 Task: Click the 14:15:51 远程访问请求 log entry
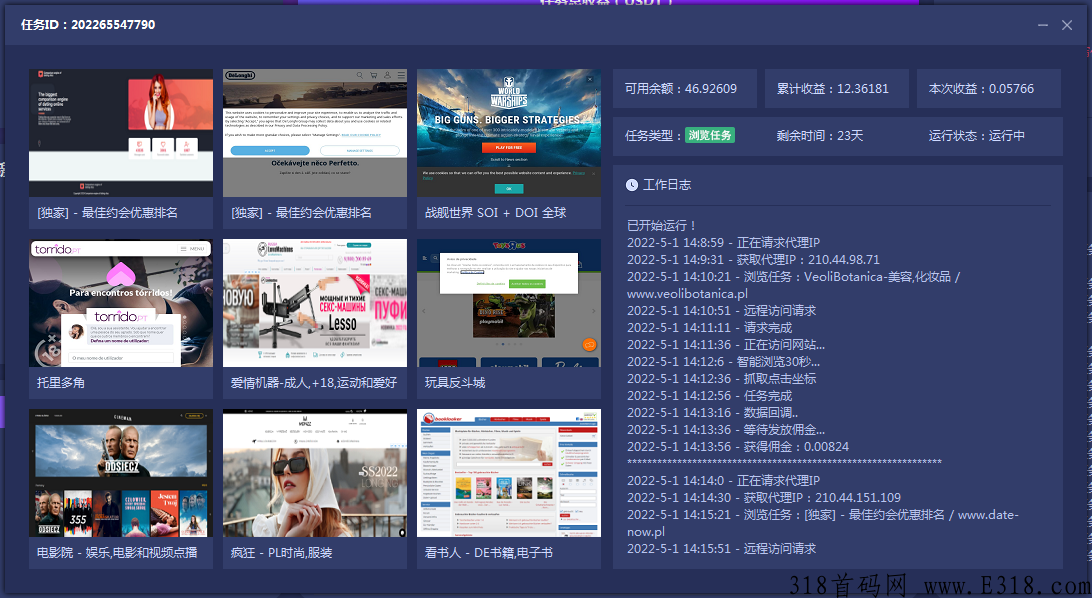coord(722,549)
